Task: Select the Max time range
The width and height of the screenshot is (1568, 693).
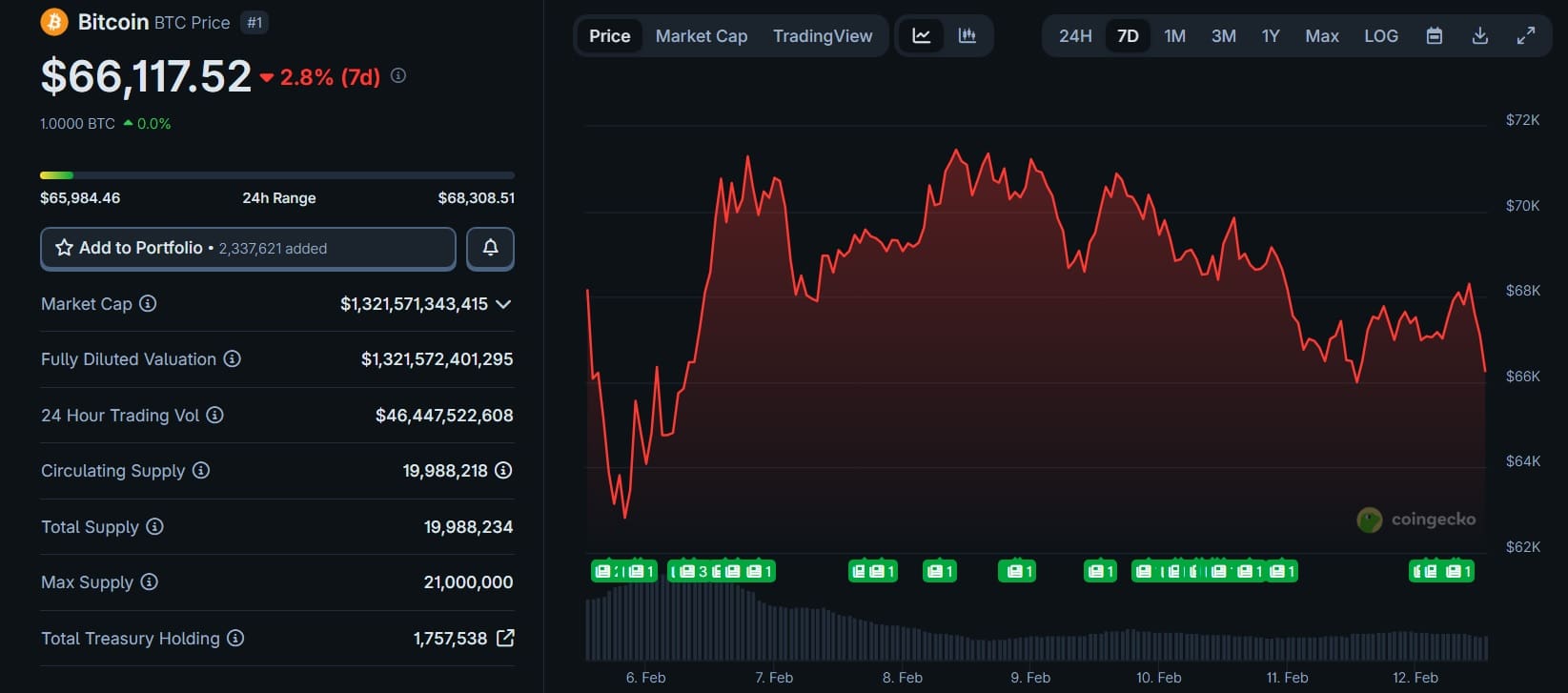Action: coord(1321,36)
